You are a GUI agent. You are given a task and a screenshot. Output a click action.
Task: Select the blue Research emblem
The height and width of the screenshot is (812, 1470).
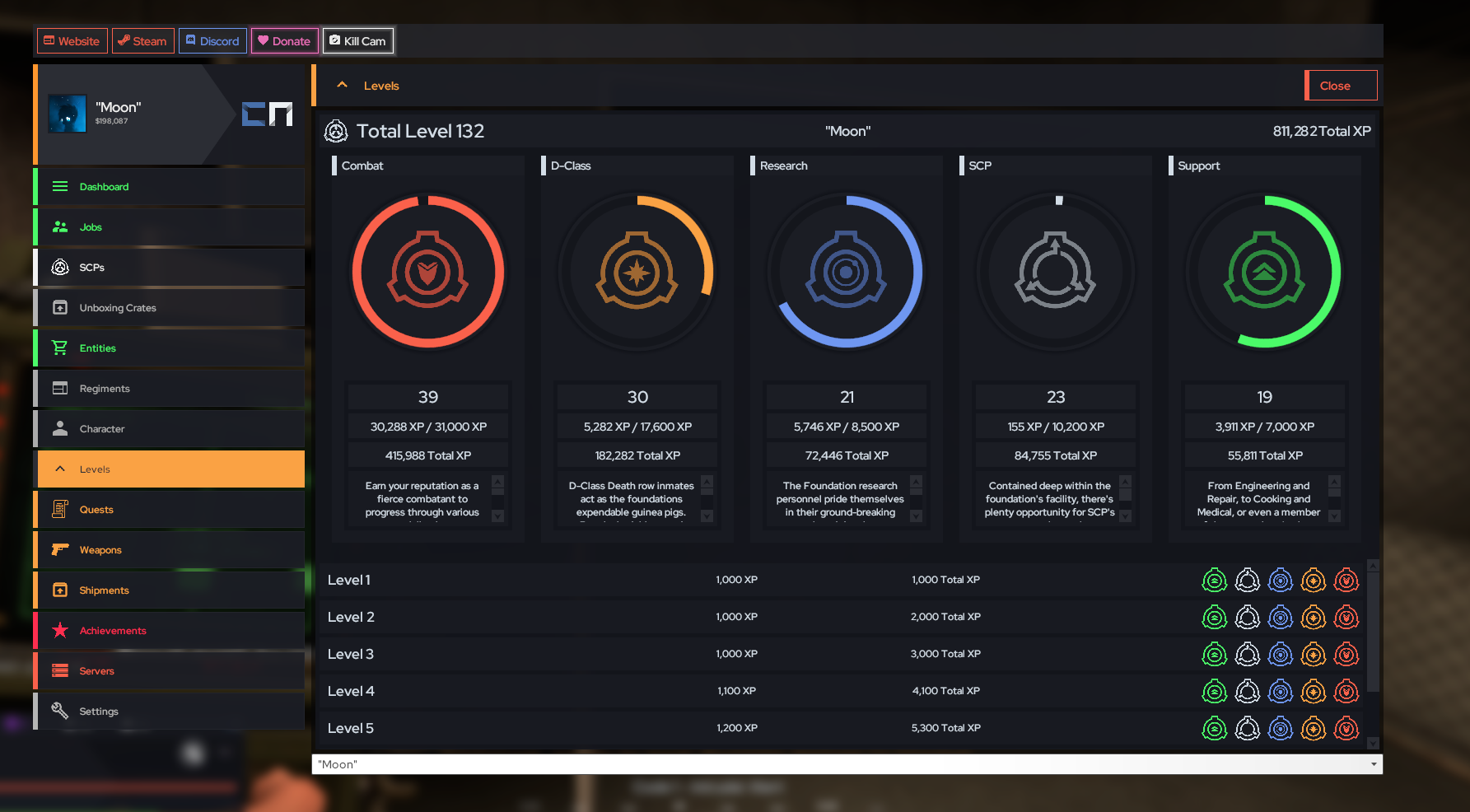[847, 270]
